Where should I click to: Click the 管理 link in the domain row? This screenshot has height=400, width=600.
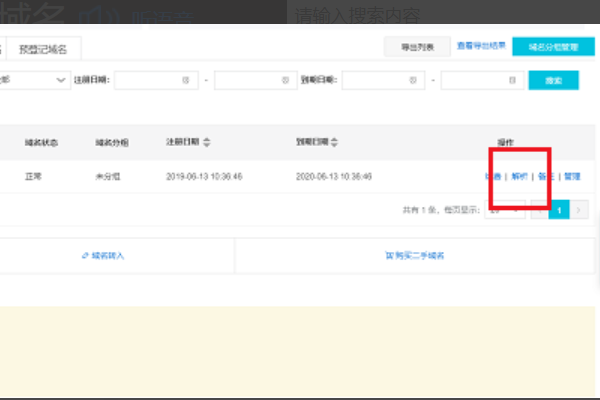tap(572, 176)
